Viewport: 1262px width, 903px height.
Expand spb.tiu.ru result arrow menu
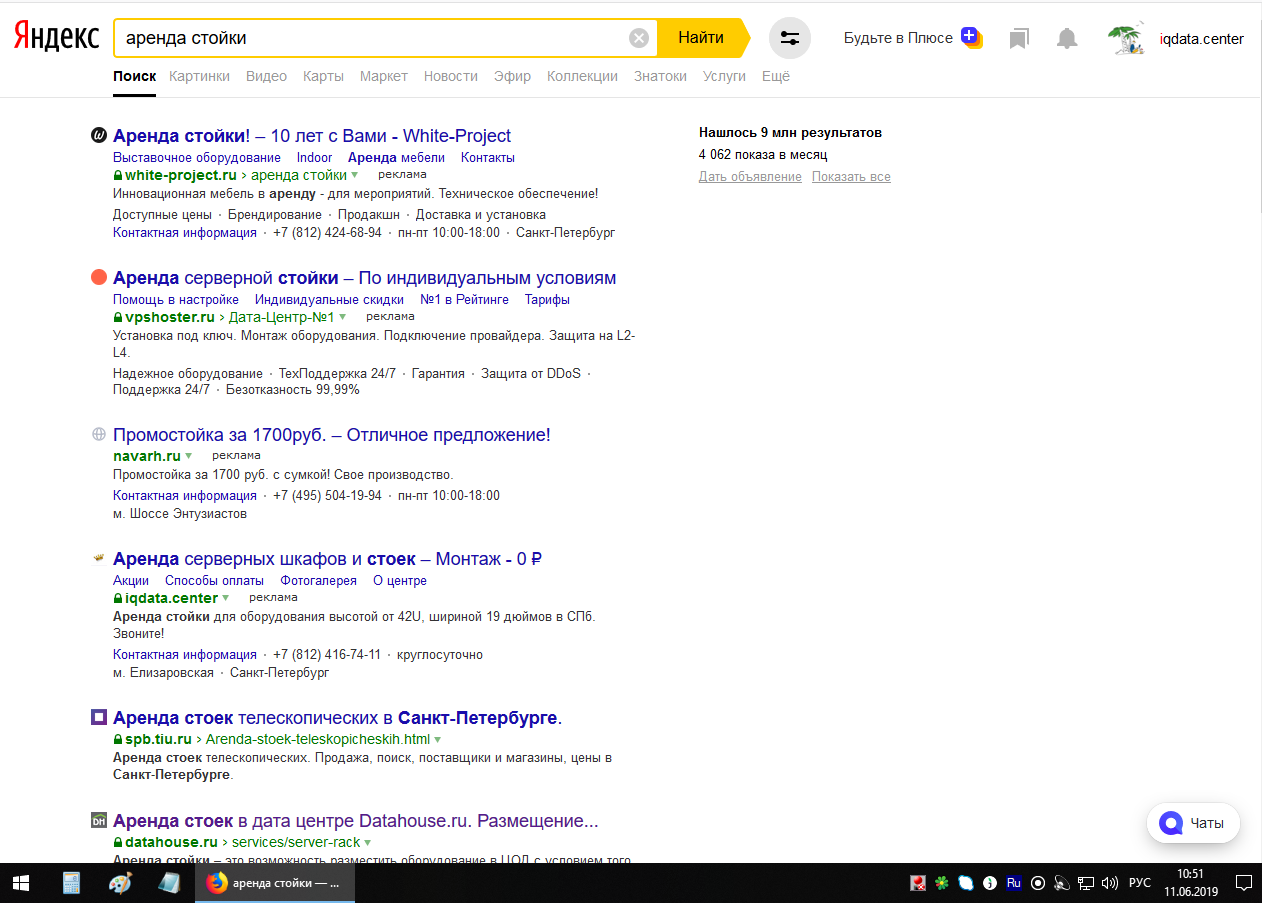pyautogui.click(x=438, y=740)
